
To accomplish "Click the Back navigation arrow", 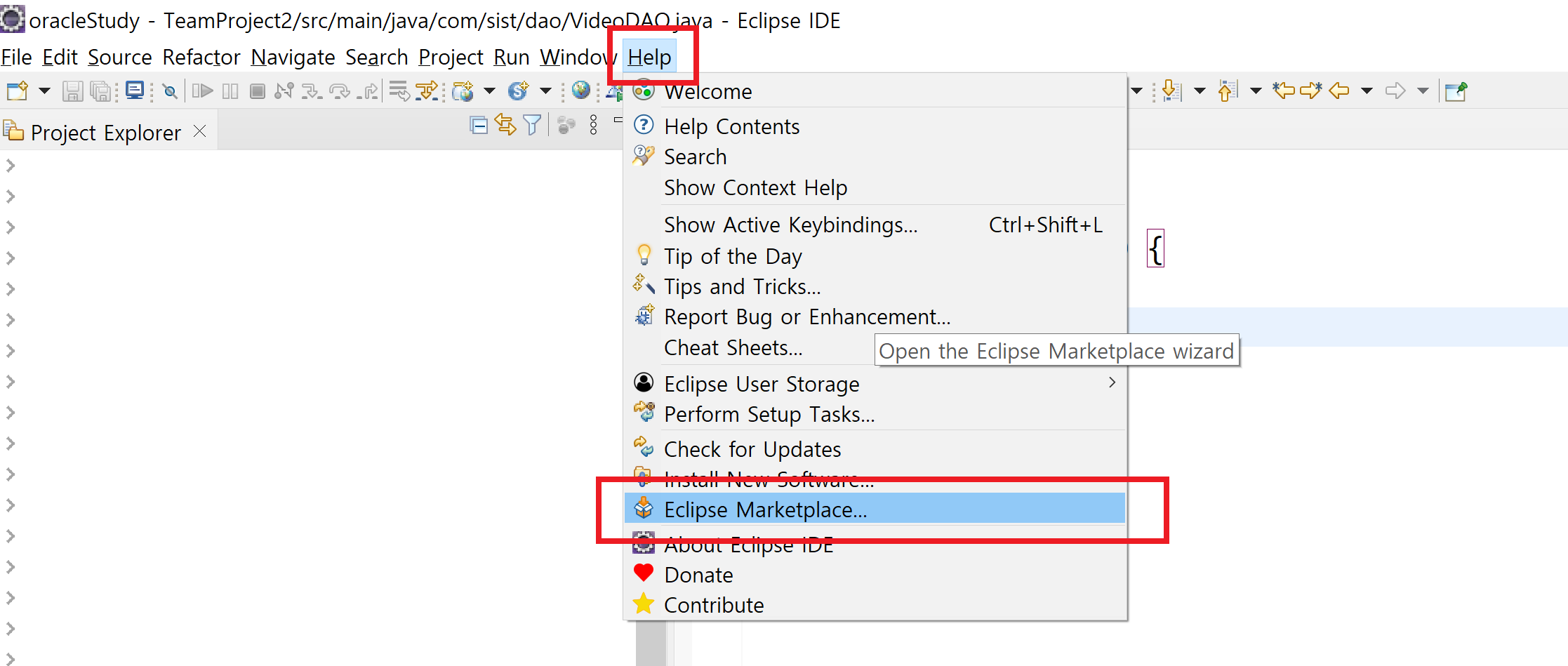I will (x=1339, y=91).
